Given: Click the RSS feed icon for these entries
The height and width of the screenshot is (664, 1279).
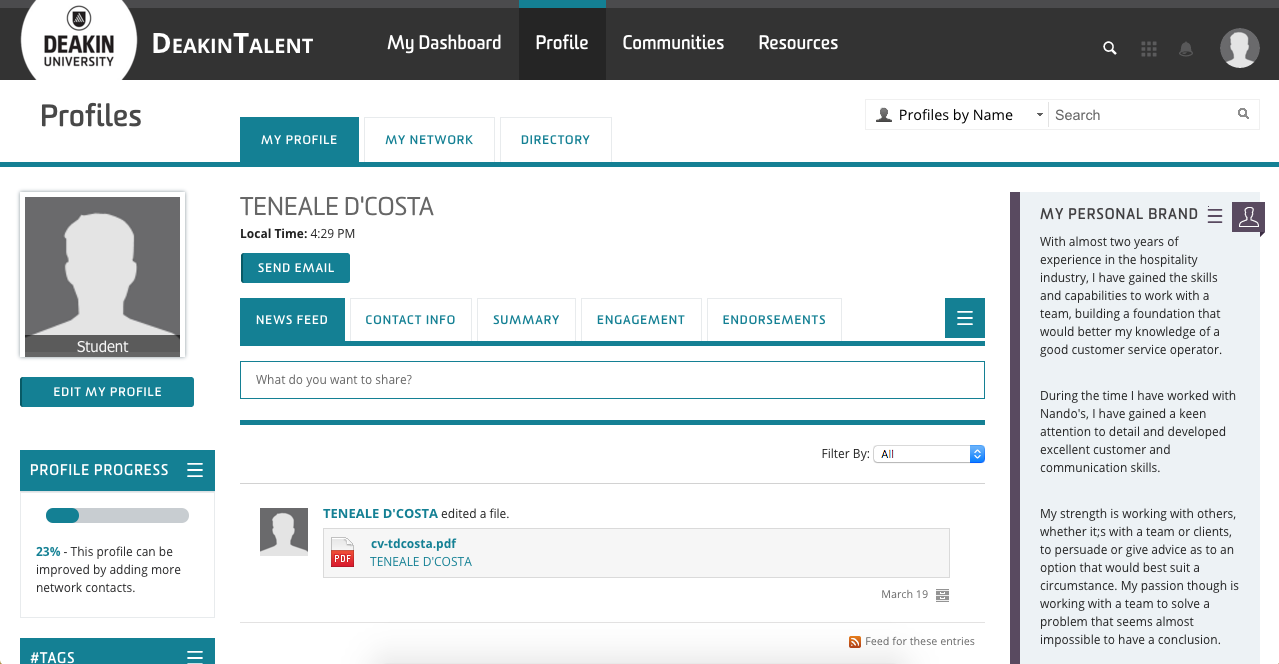Looking at the screenshot, I should tap(854, 642).
